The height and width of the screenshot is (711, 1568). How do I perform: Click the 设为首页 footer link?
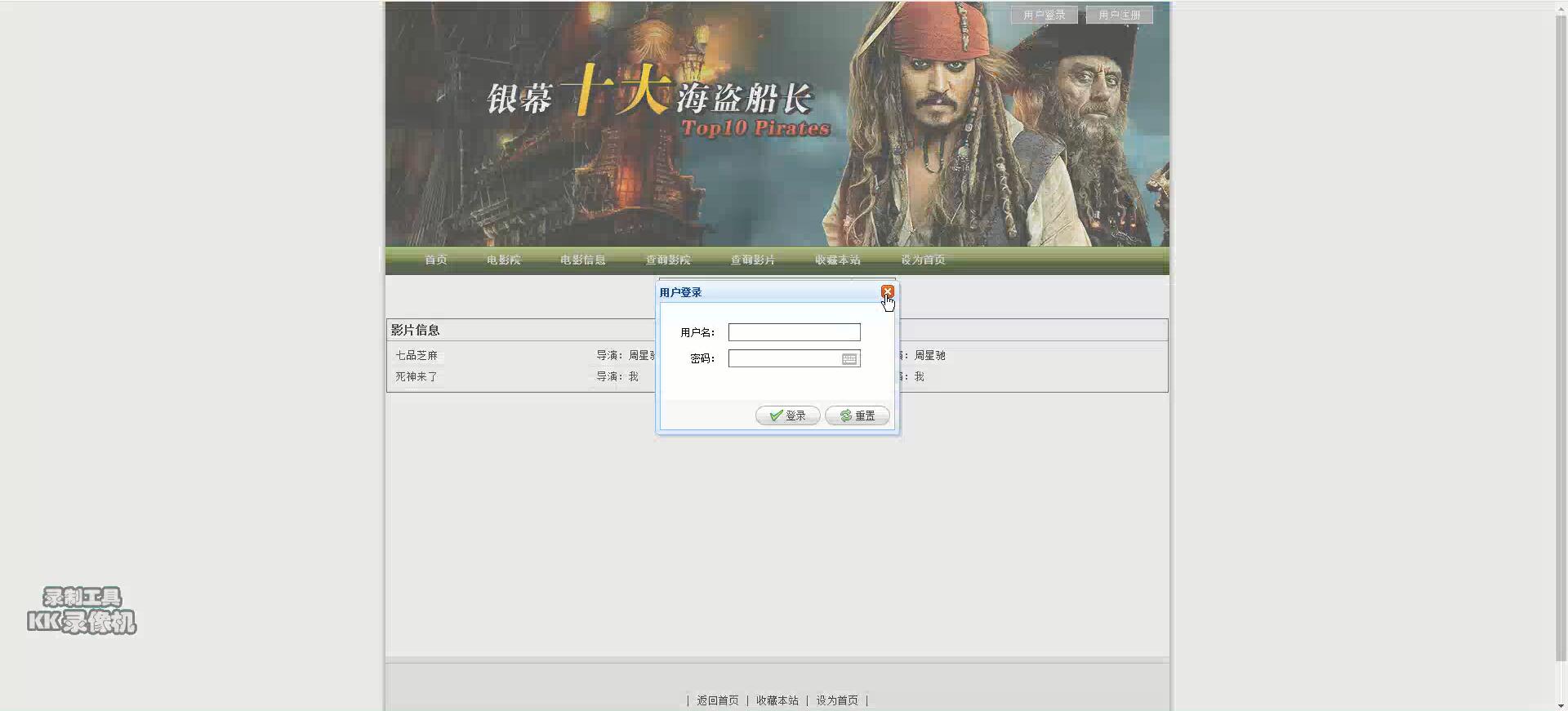[837, 700]
